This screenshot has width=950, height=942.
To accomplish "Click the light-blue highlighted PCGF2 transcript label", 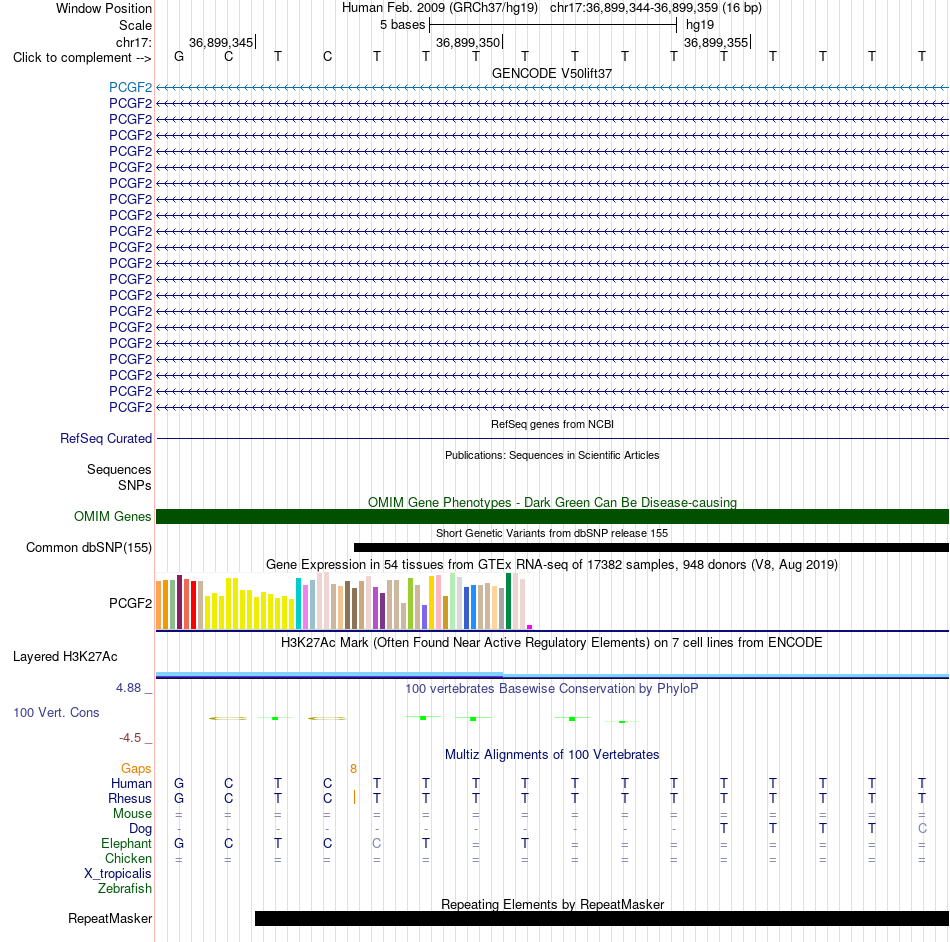I will tap(130, 87).
